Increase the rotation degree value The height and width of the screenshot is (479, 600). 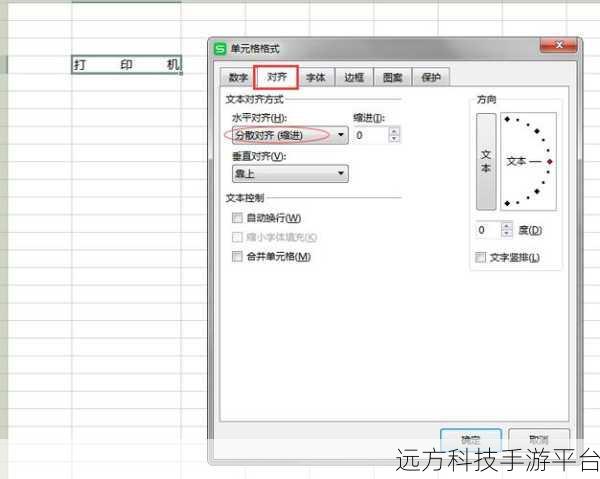click(x=507, y=226)
